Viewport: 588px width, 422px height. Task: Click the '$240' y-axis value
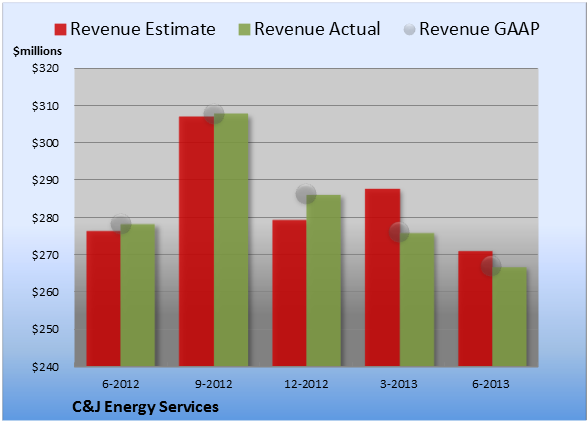click(x=45, y=367)
